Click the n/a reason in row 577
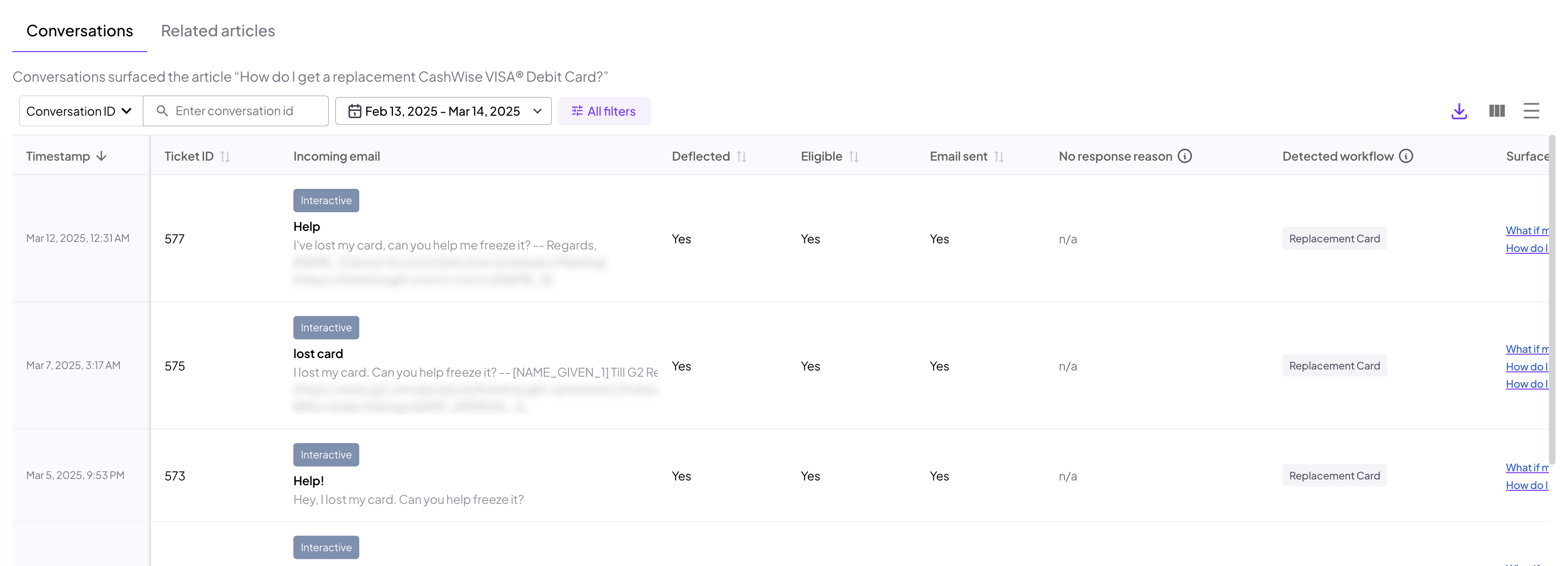Viewport: 1568px width, 566px height. point(1068,239)
